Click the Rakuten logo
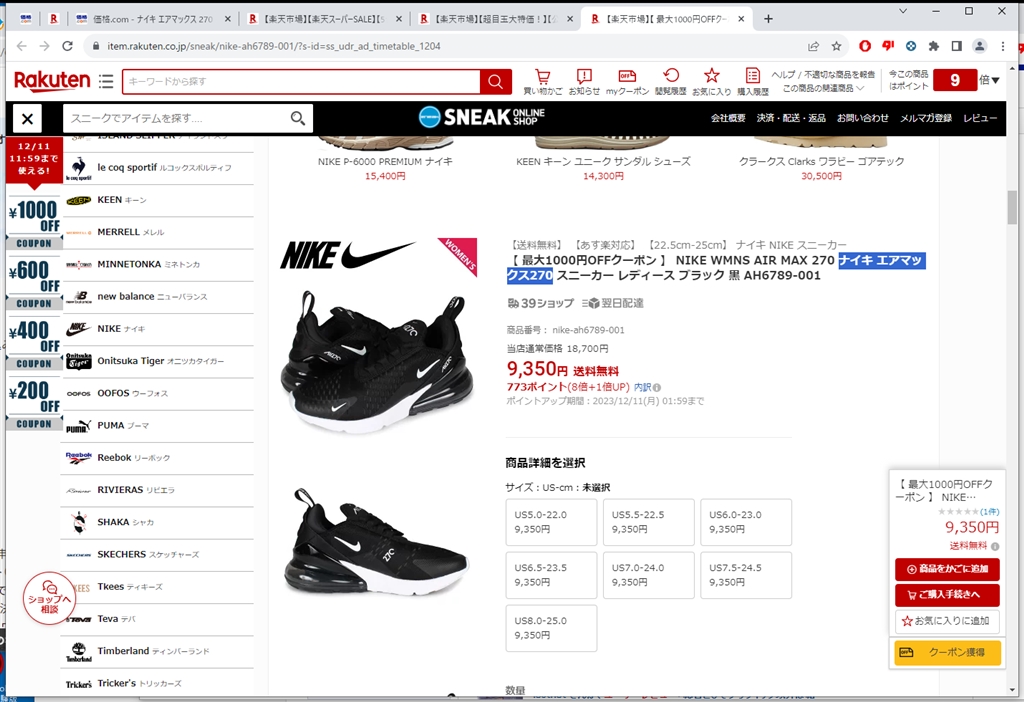This screenshot has height=702, width=1024. click(x=52, y=80)
